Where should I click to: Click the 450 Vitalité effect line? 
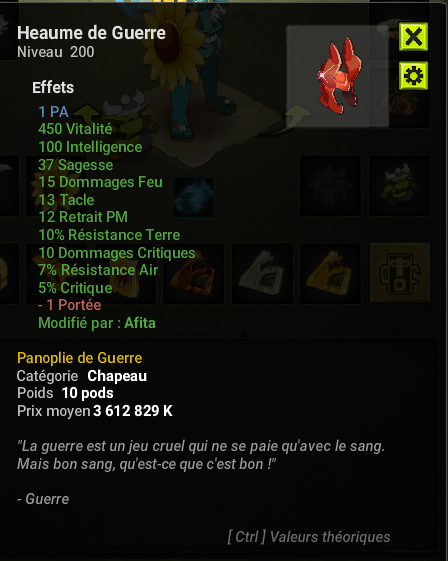coord(75,129)
